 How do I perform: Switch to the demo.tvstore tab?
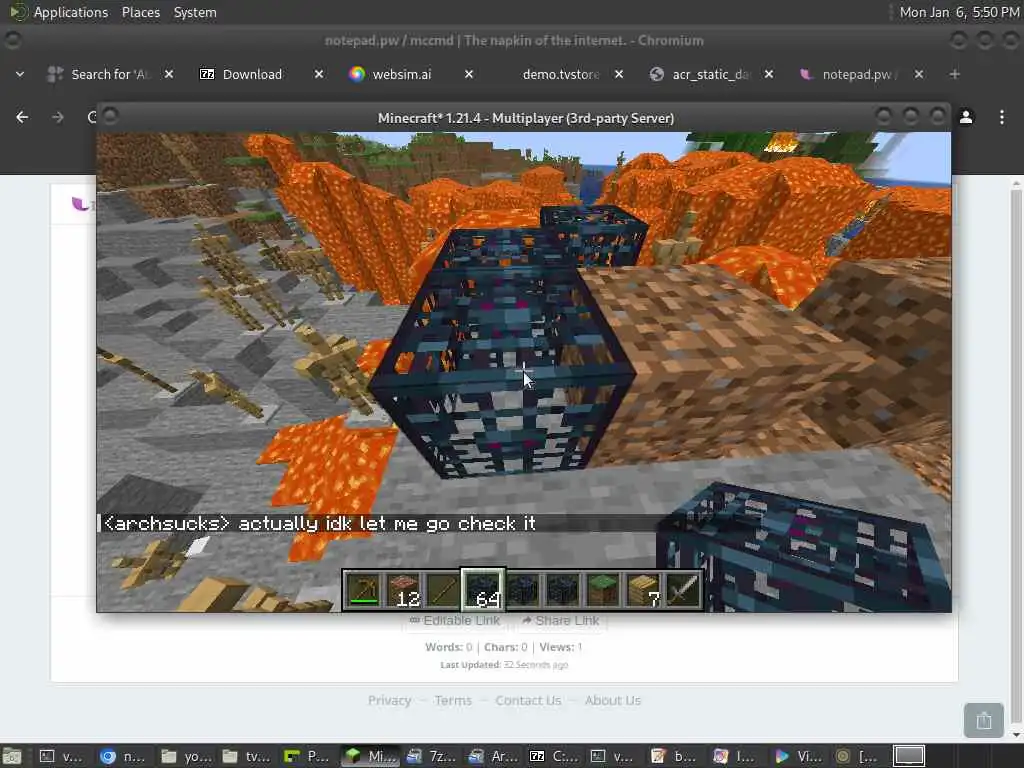pos(560,74)
